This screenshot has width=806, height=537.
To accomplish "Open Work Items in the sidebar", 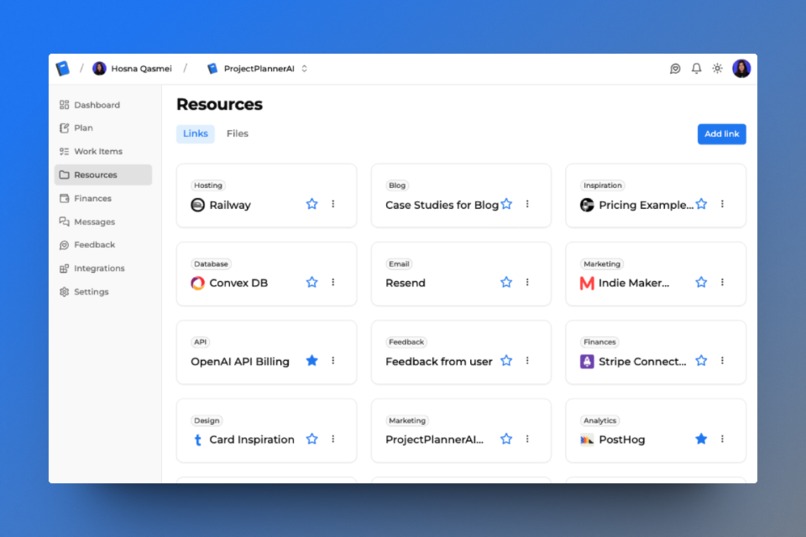I will click(x=103, y=151).
